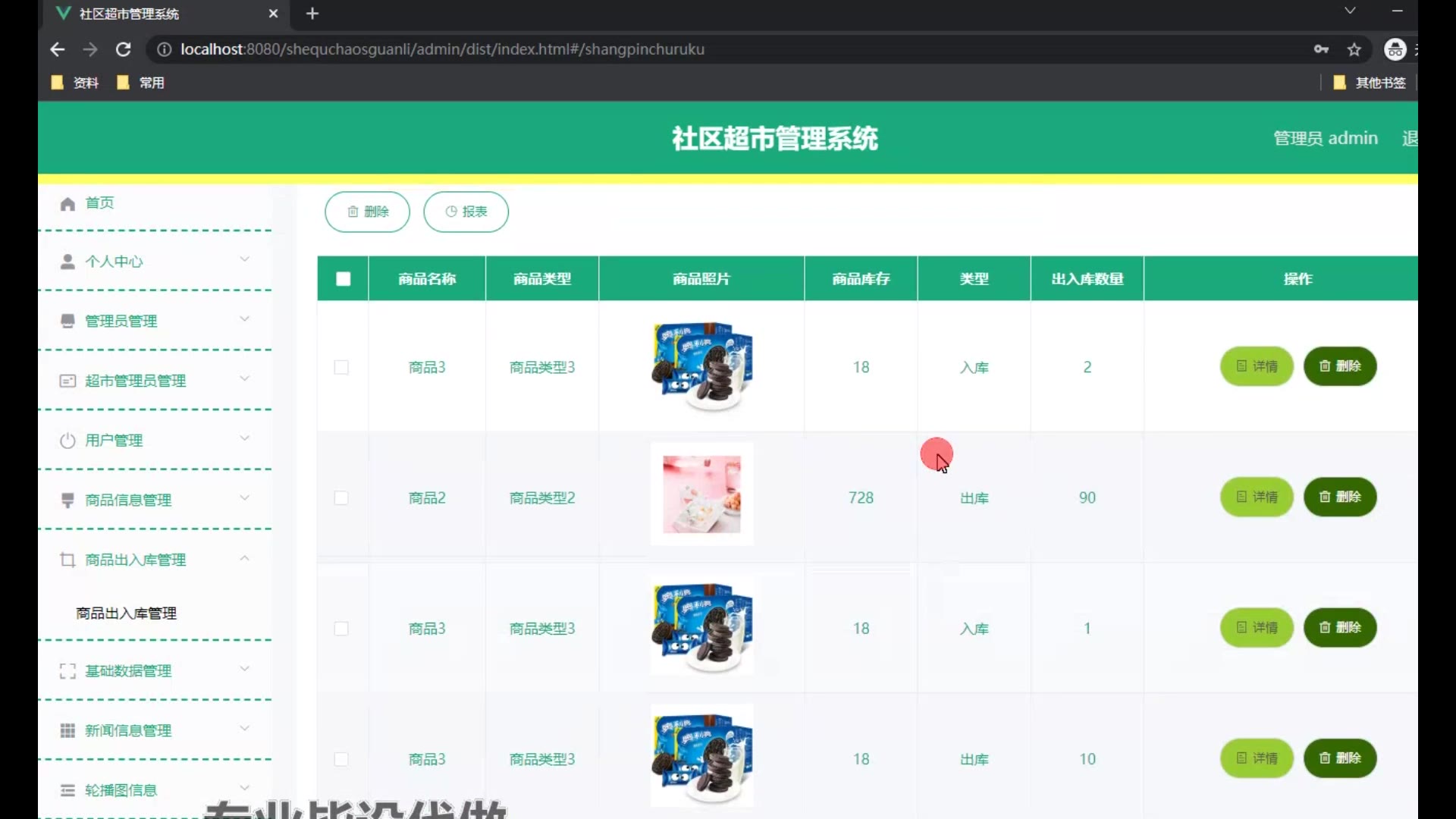Click the 基础数据管理 bracket icon
1456x819 pixels.
[x=67, y=671]
